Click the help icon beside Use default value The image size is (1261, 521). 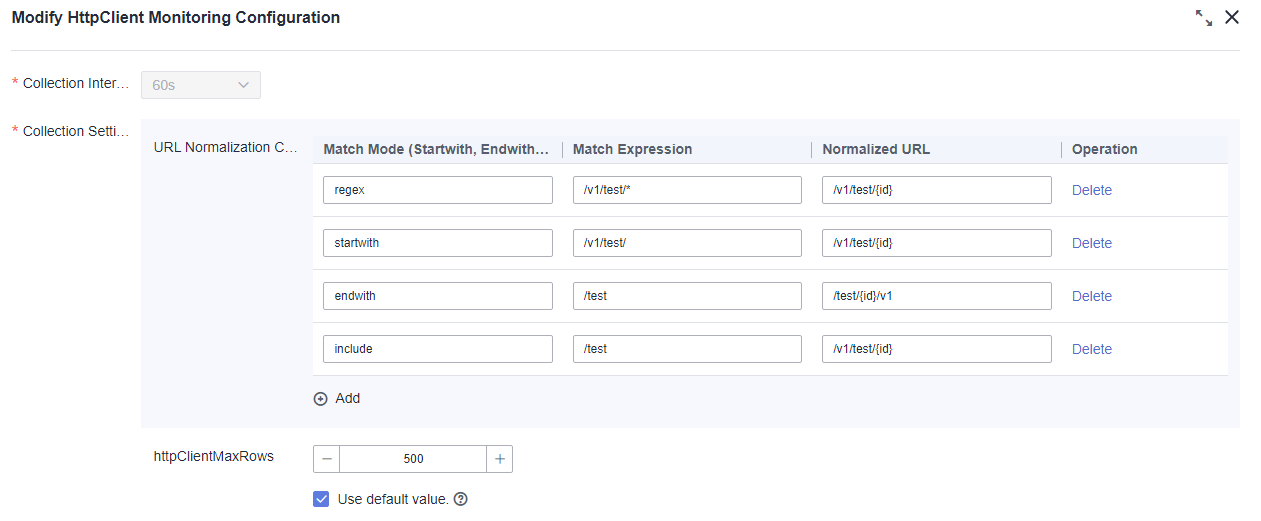(x=461, y=499)
